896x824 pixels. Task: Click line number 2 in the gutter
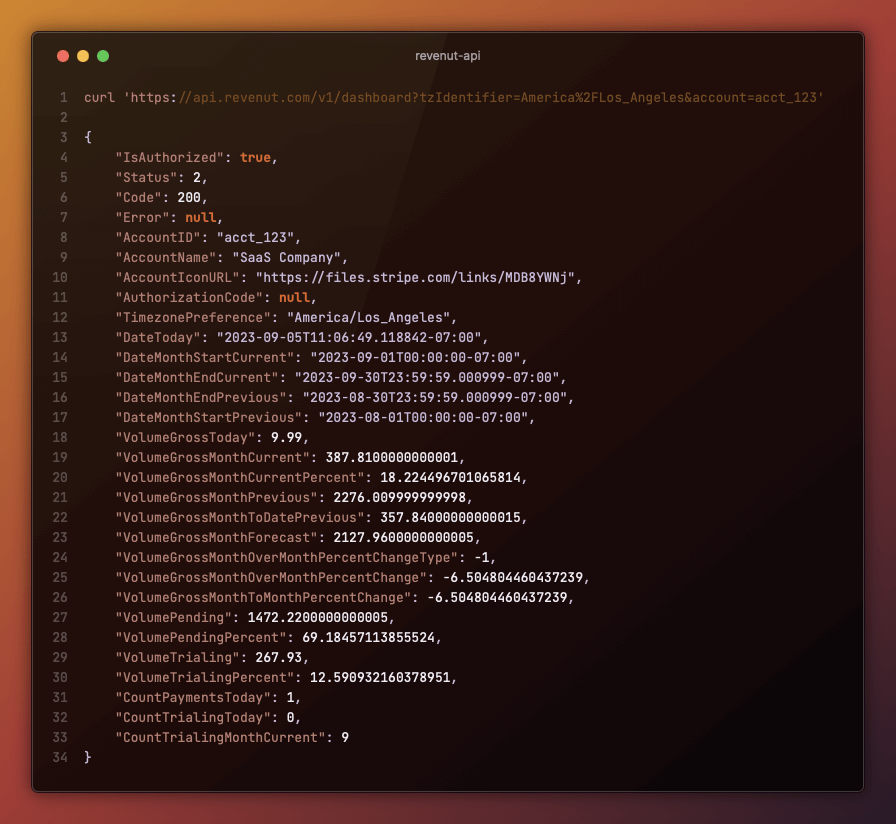[x=63, y=118]
